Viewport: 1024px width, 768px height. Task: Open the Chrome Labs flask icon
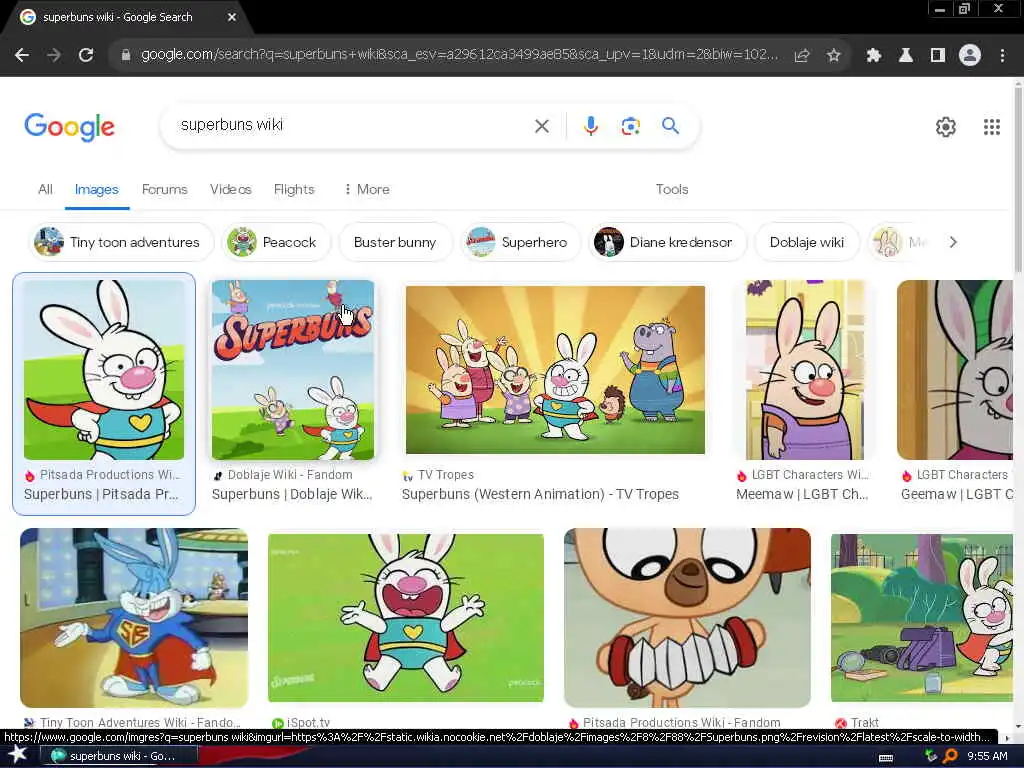905,56
